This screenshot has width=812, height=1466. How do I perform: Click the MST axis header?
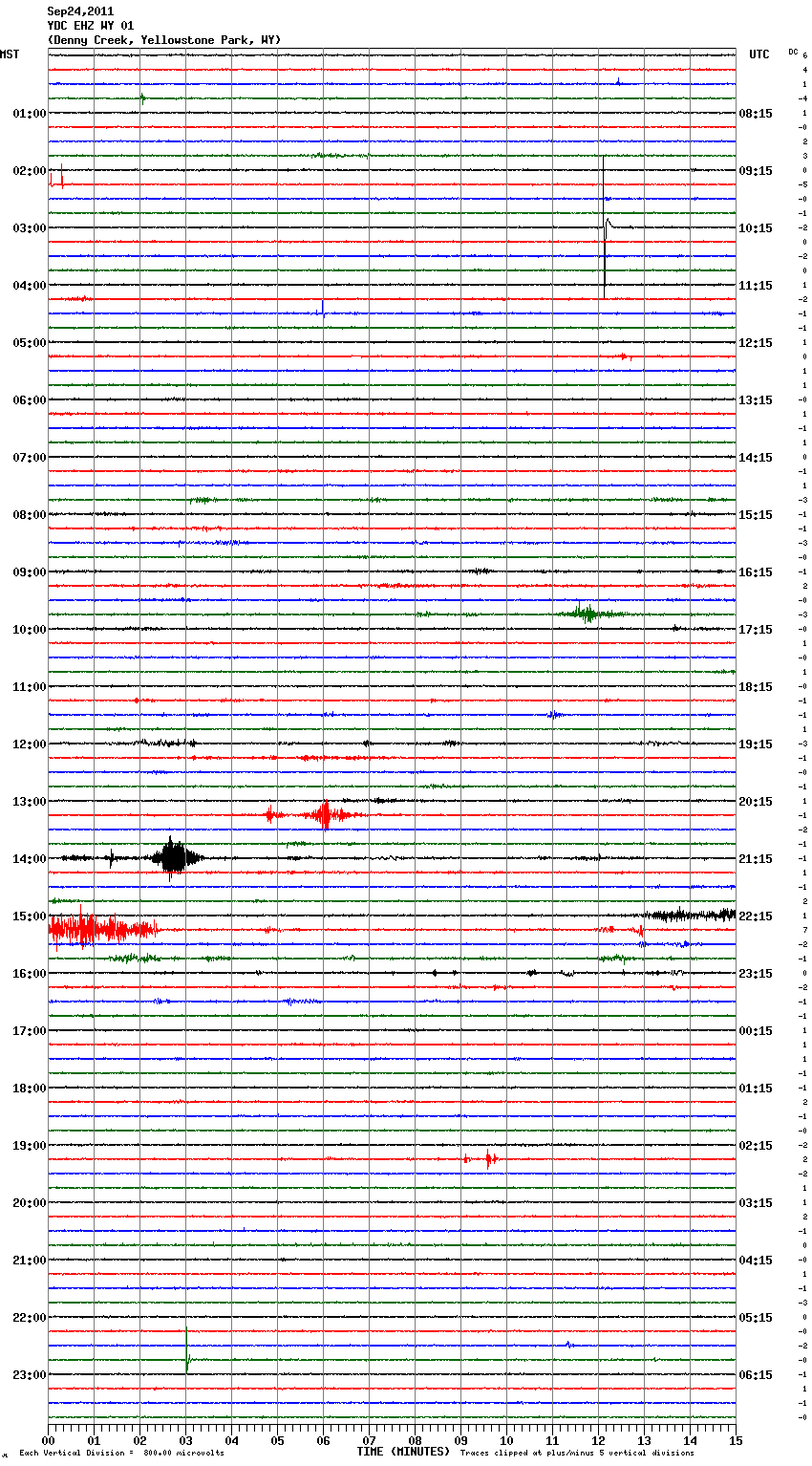coord(10,54)
